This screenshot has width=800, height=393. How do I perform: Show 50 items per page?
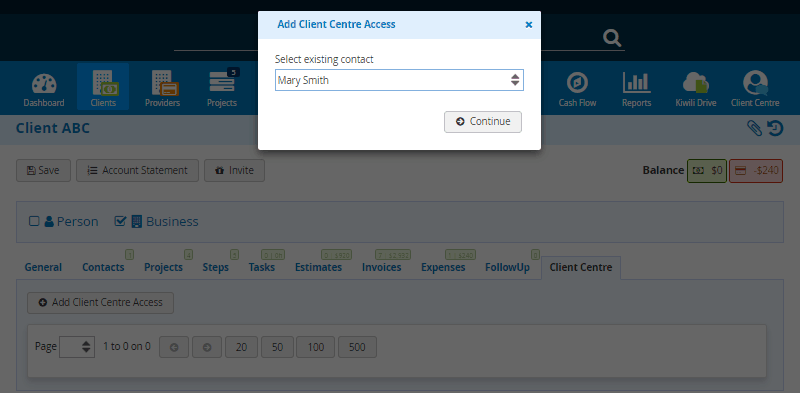278,347
